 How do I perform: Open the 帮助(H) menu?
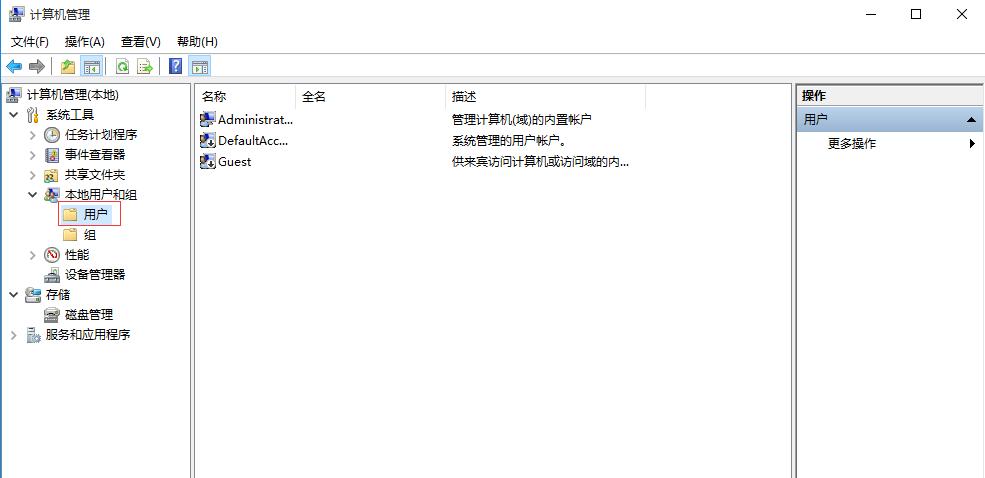click(x=197, y=41)
